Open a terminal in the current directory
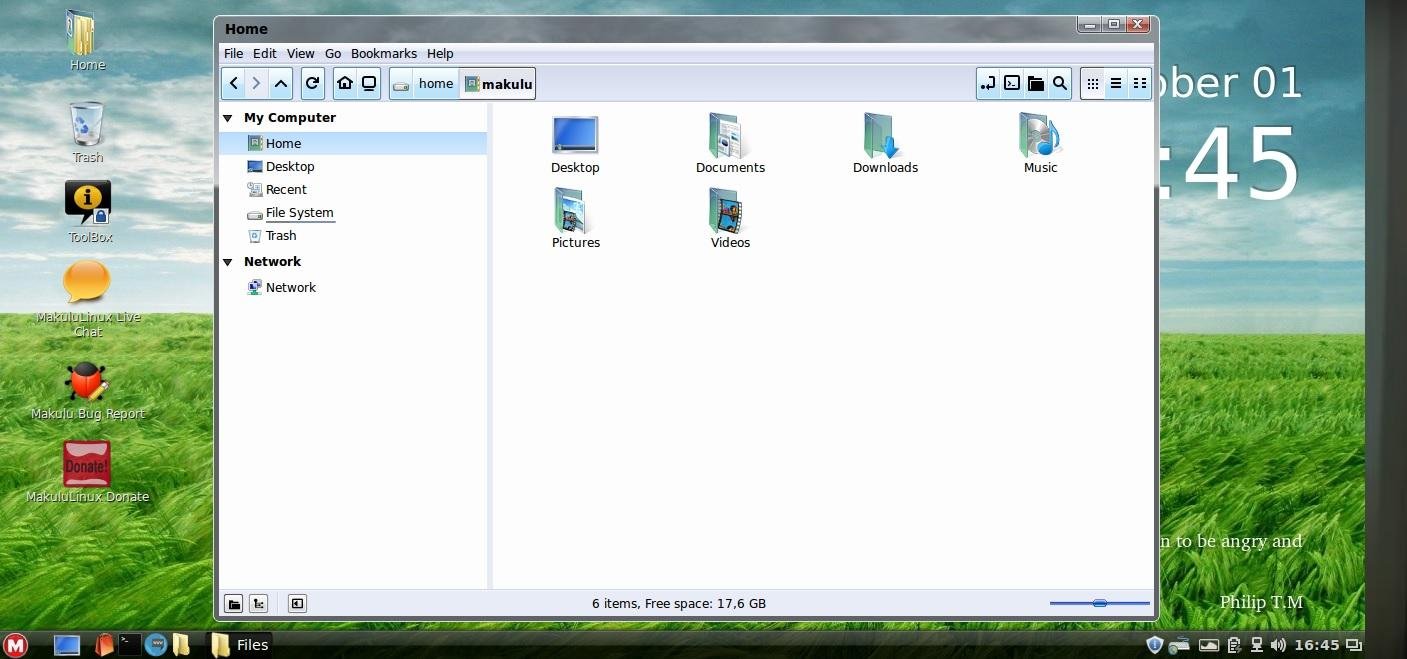The image size is (1407, 659). coord(1012,83)
